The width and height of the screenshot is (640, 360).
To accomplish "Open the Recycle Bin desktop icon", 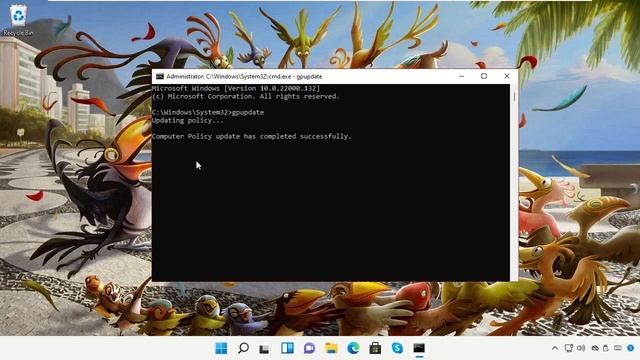I will (x=18, y=20).
